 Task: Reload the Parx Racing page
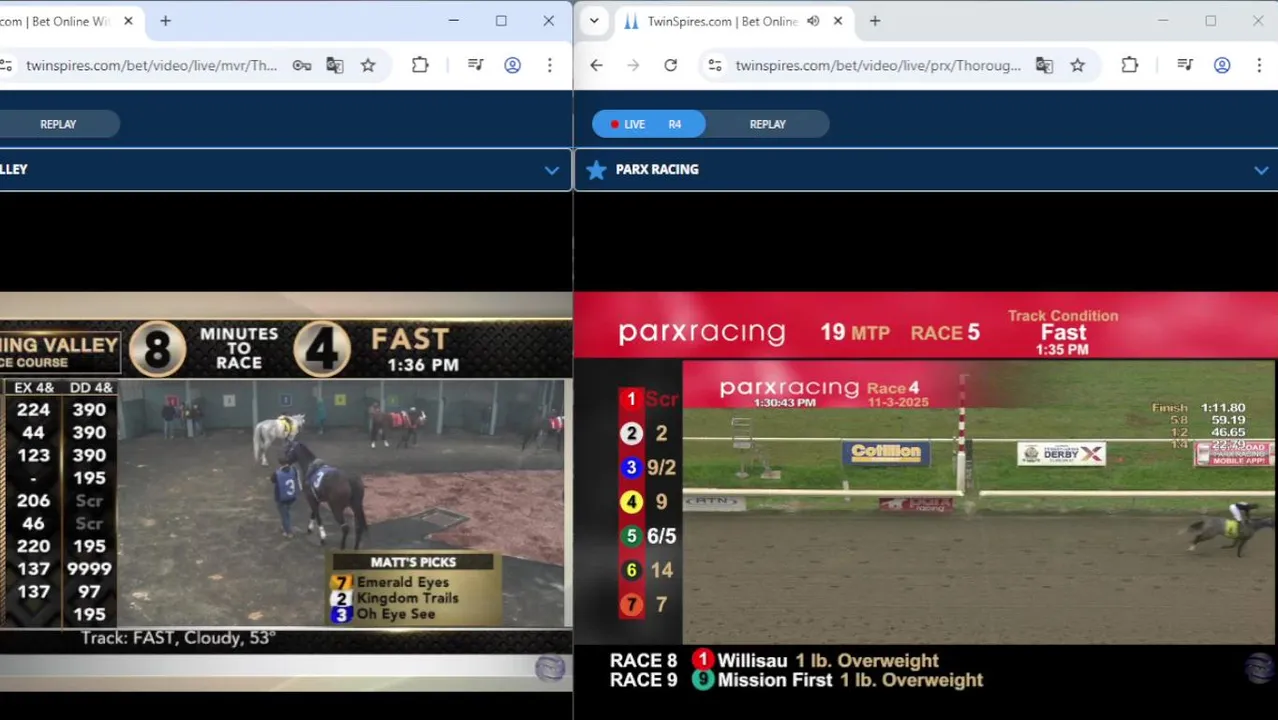pos(670,65)
